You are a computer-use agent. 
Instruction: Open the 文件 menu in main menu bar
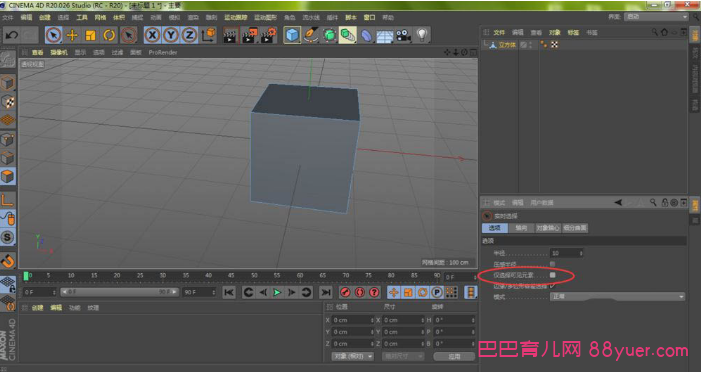pos(8,17)
